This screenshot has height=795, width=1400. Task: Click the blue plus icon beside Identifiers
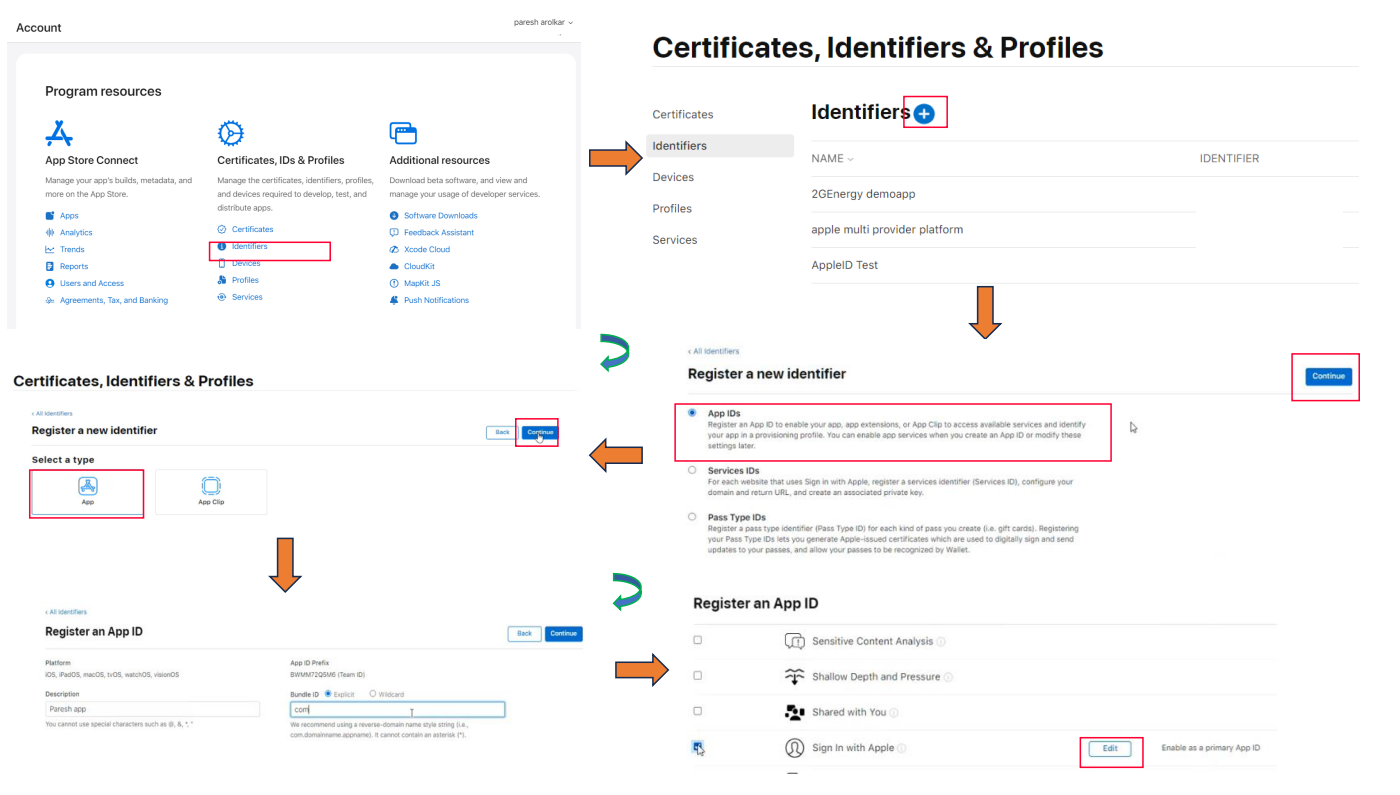click(x=923, y=111)
